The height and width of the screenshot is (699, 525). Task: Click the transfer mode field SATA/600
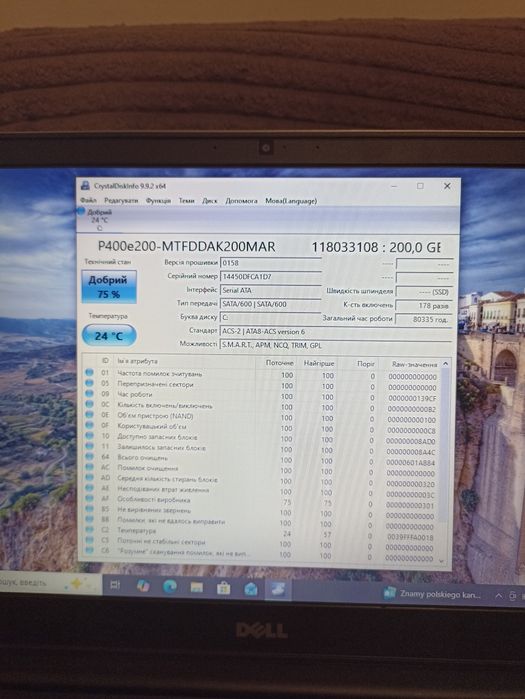click(271, 304)
